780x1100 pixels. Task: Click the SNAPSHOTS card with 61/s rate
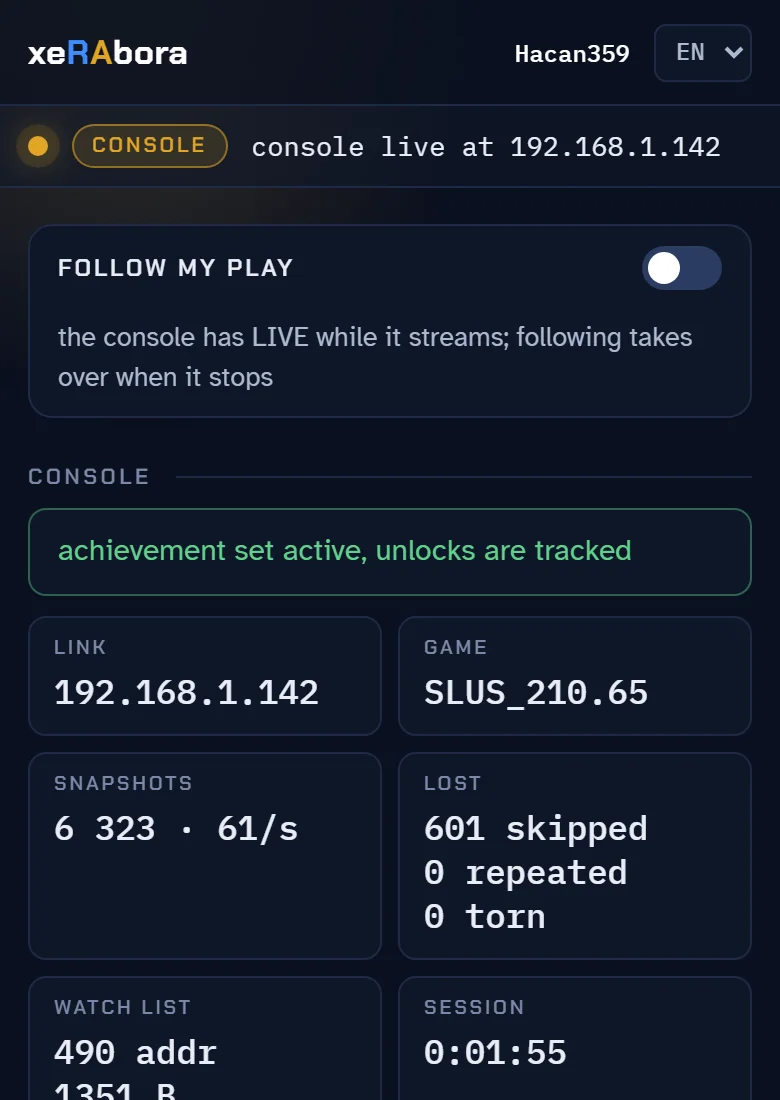205,855
